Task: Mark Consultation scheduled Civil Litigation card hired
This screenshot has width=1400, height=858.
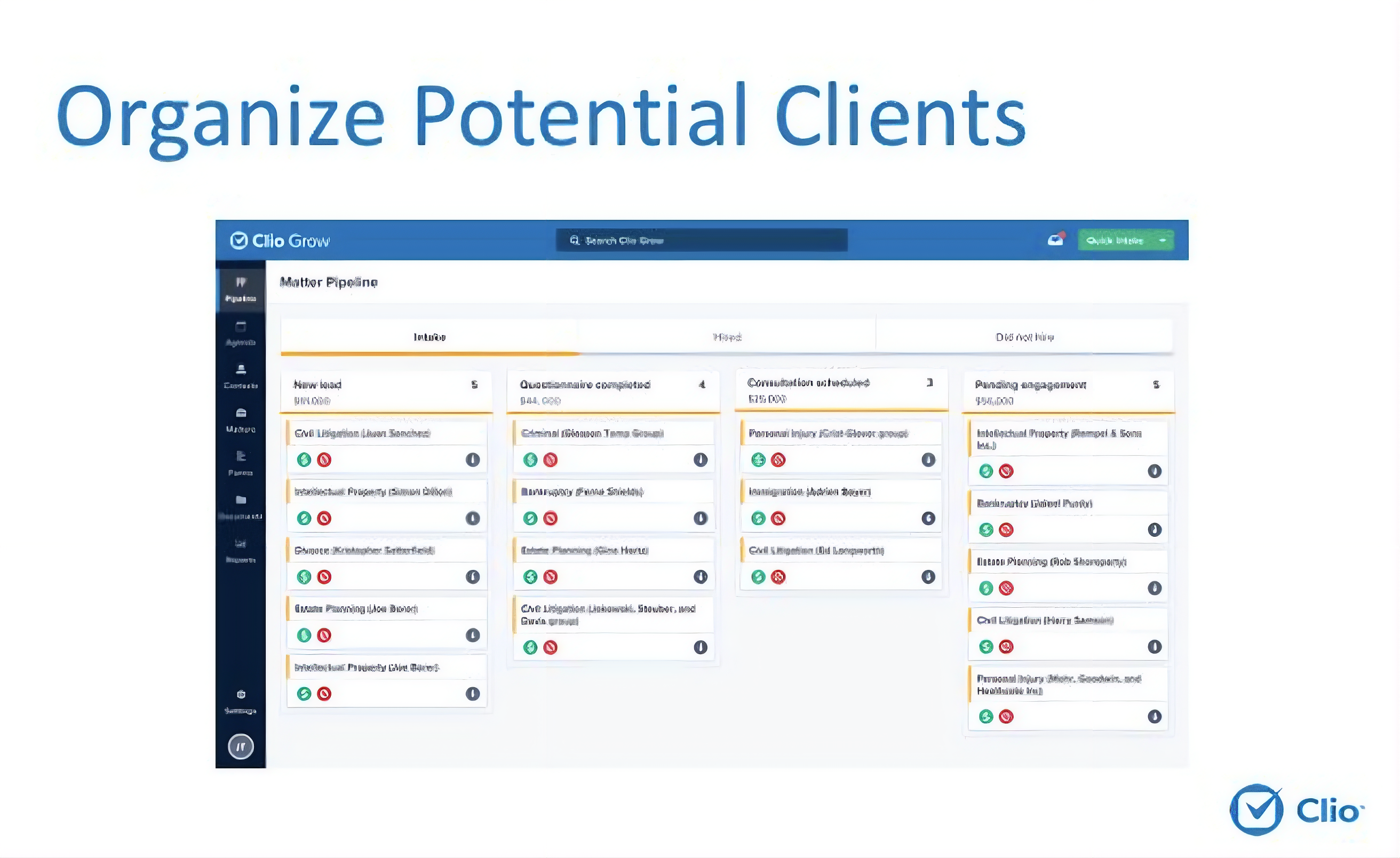Action: tap(759, 577)
